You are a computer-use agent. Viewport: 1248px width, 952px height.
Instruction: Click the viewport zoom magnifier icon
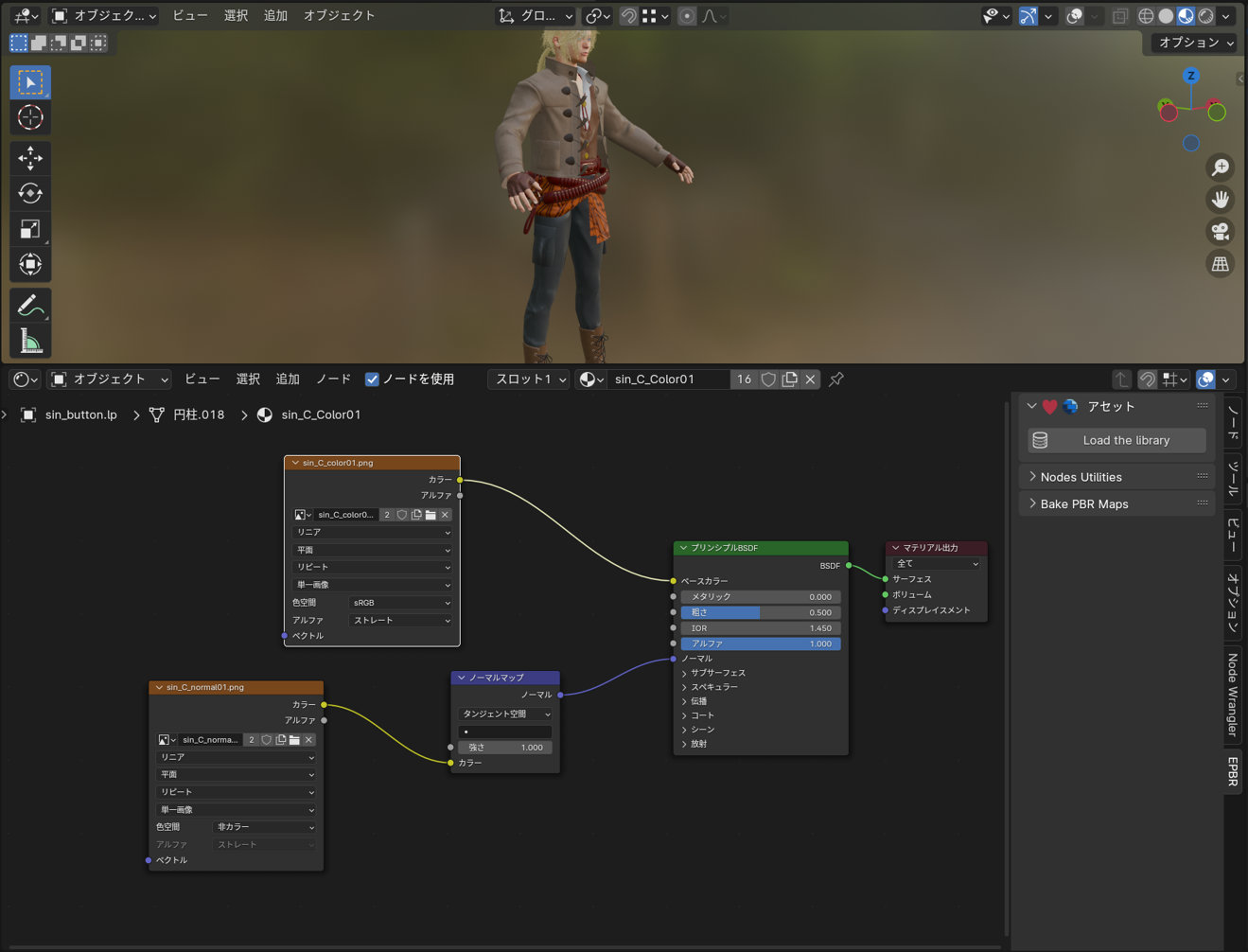(1221, 167)
